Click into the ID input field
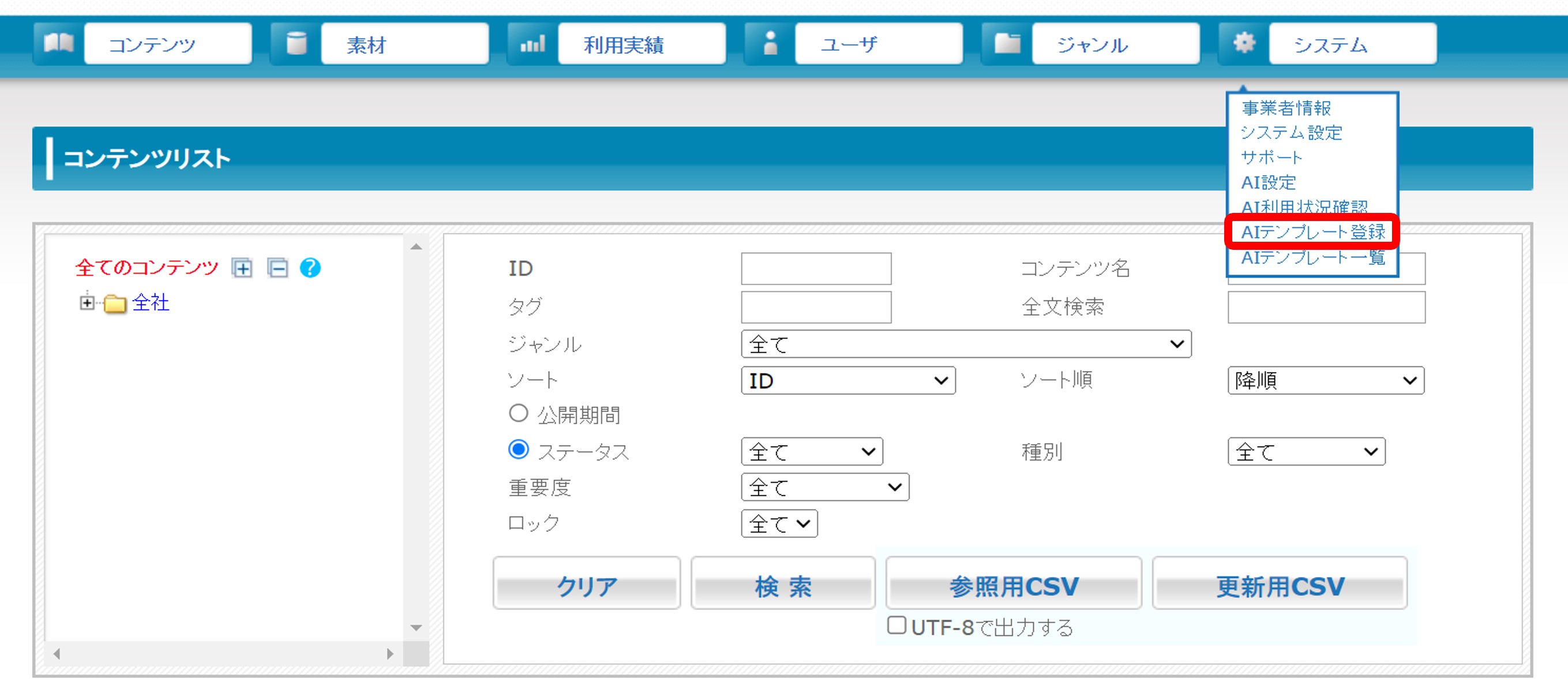The image size is (1568, 697). pyautogui.click(x=816, y=268)
